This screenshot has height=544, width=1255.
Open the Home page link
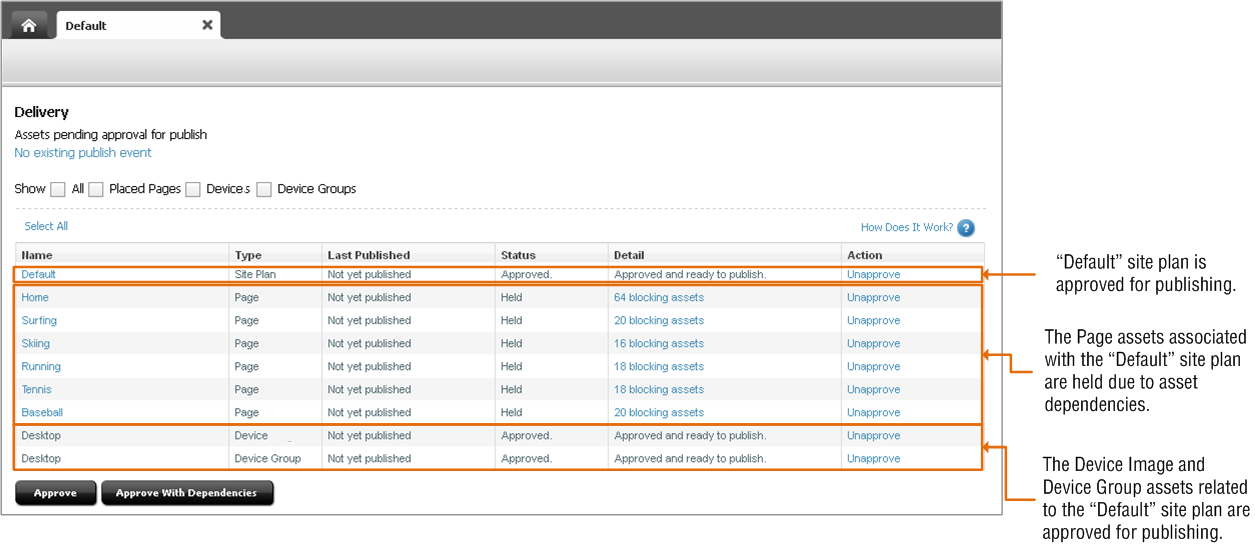tap(35, 297)
